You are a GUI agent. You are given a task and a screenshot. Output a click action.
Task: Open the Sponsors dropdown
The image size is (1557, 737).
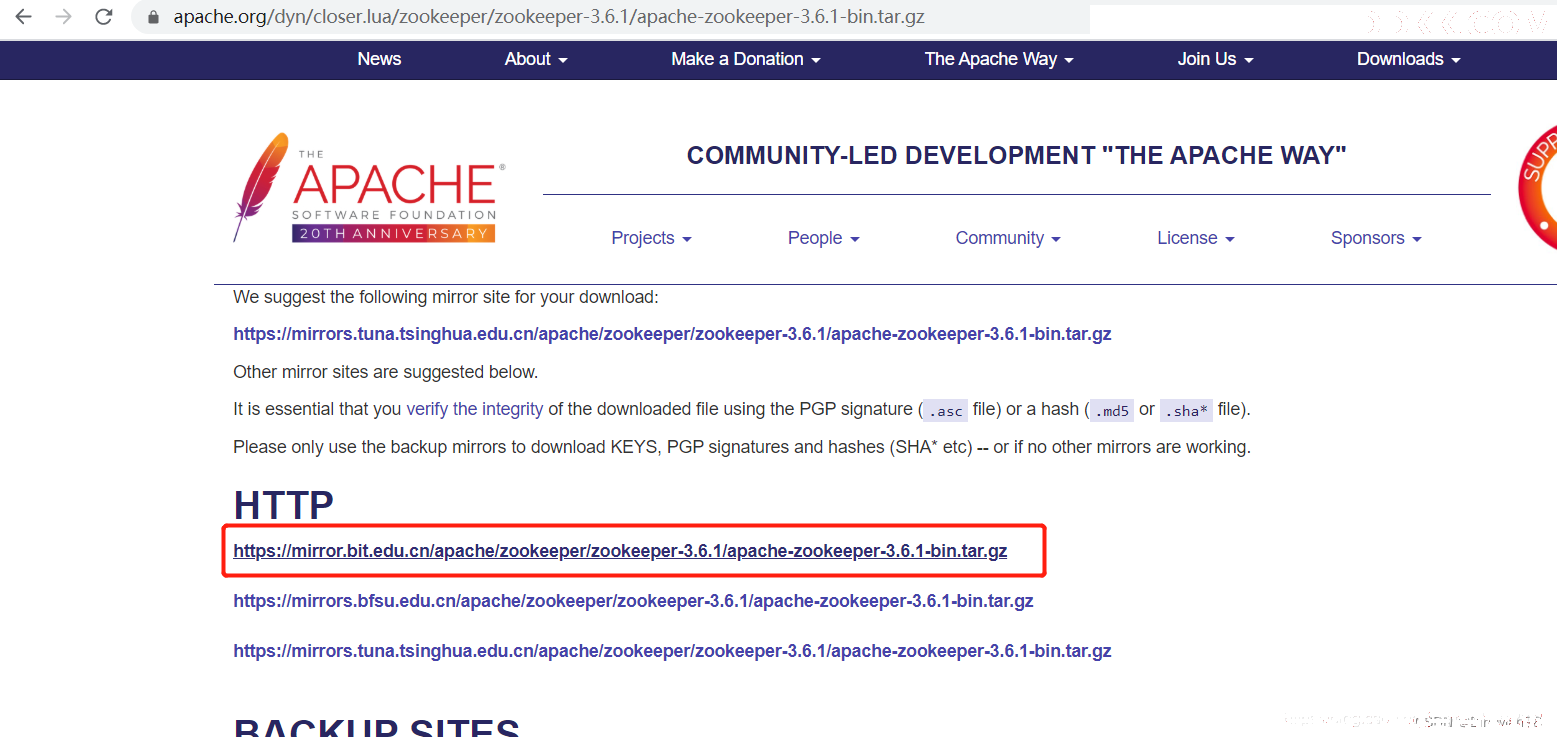[x=1376, y=238]
